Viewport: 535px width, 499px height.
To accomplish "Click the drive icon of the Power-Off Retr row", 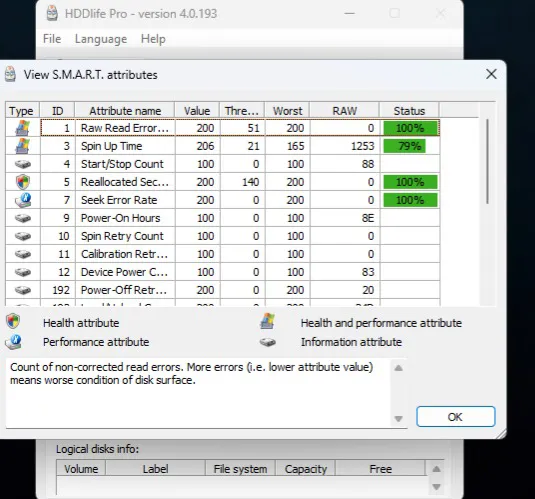I will (23, 290).
